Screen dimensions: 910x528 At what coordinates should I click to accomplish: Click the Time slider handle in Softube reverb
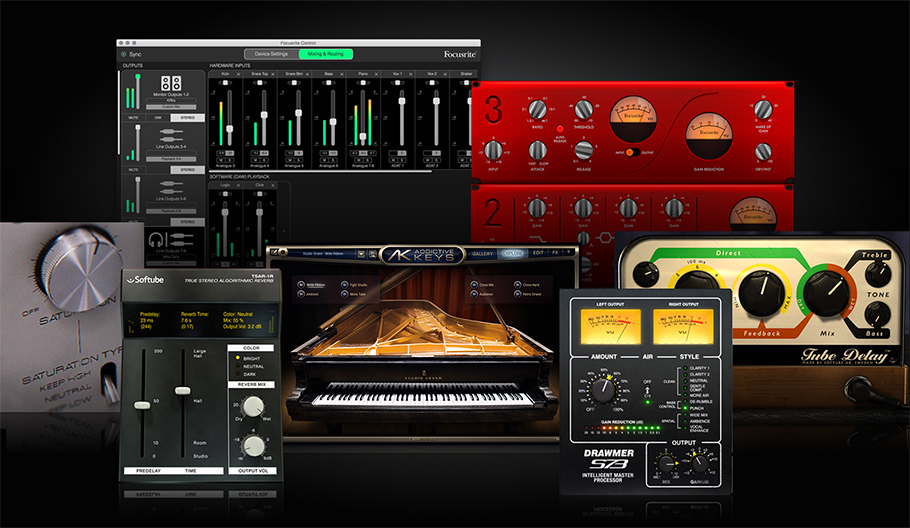click(x=183, y=390)
